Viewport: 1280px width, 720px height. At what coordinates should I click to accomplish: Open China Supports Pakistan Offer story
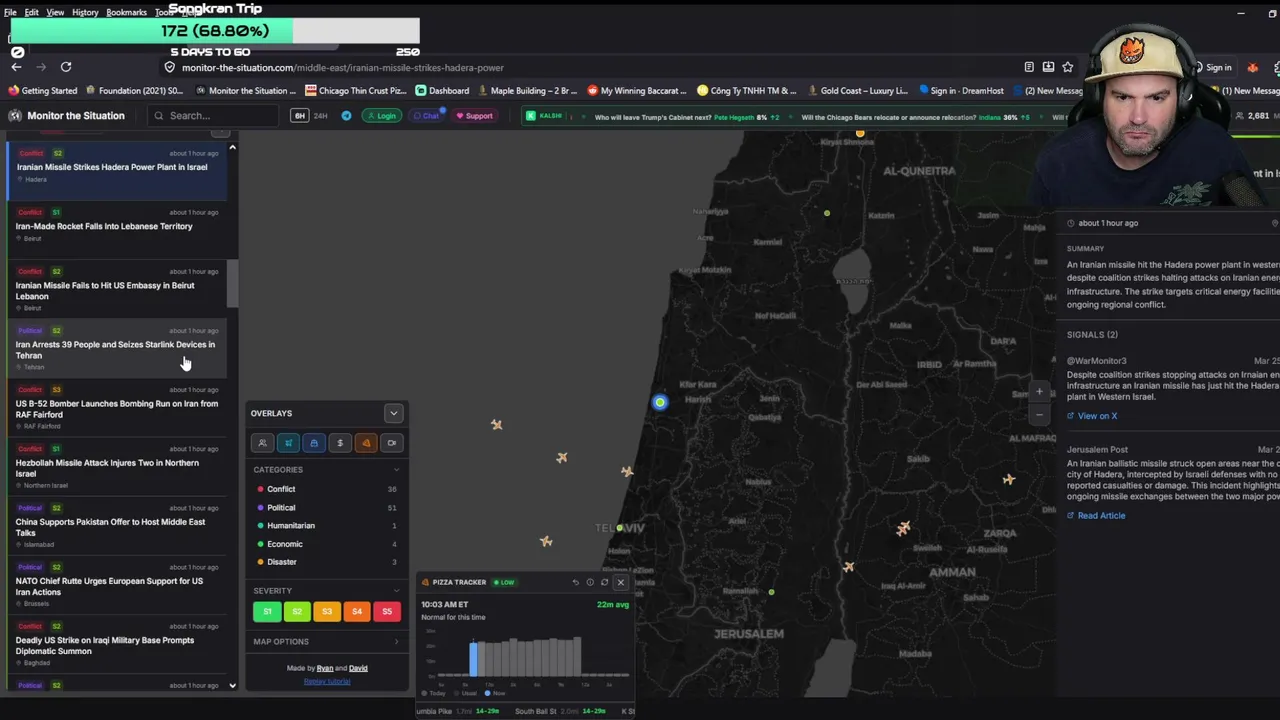(117, 526)
